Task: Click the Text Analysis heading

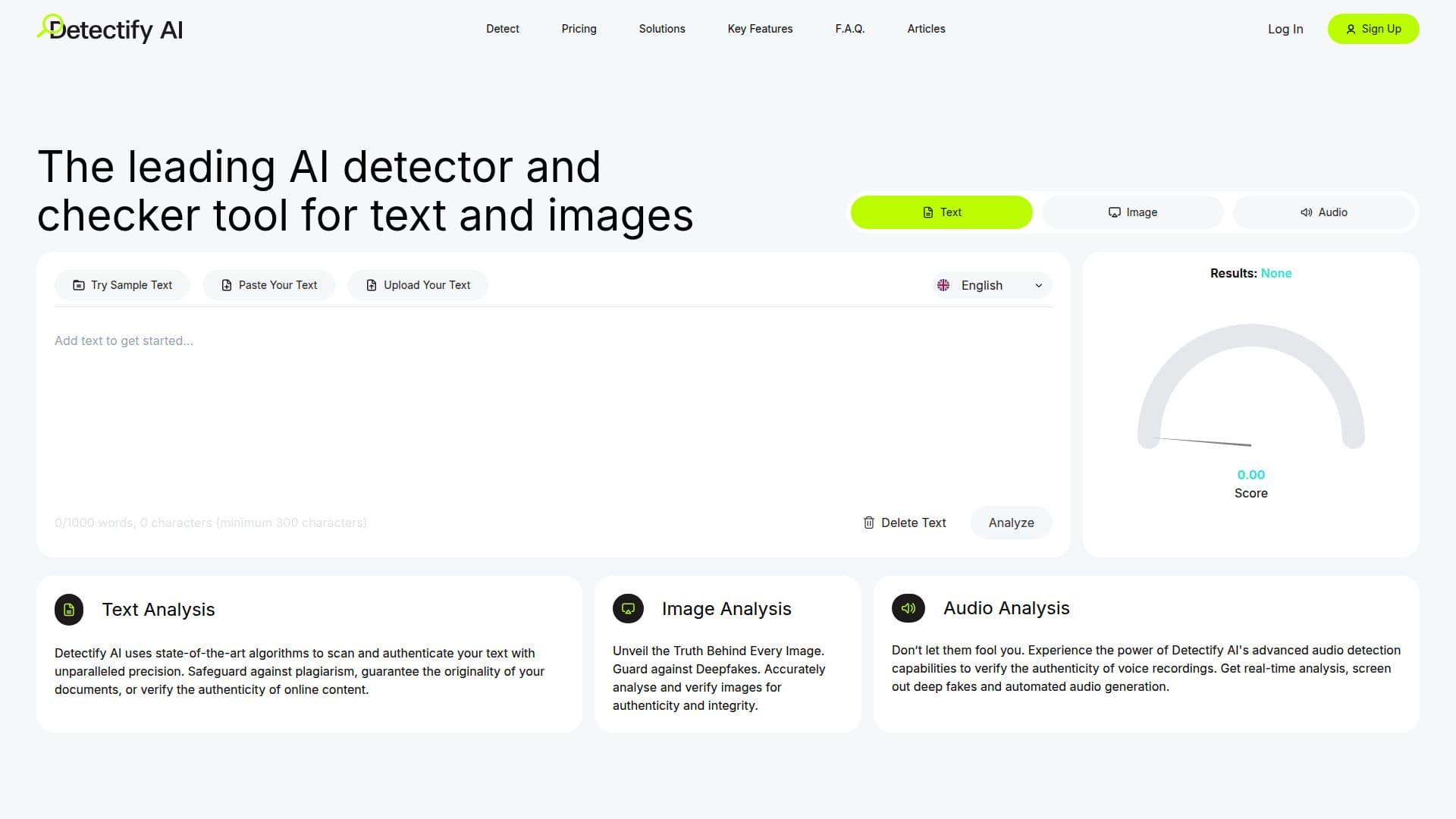Action: (x=158, y=610)
